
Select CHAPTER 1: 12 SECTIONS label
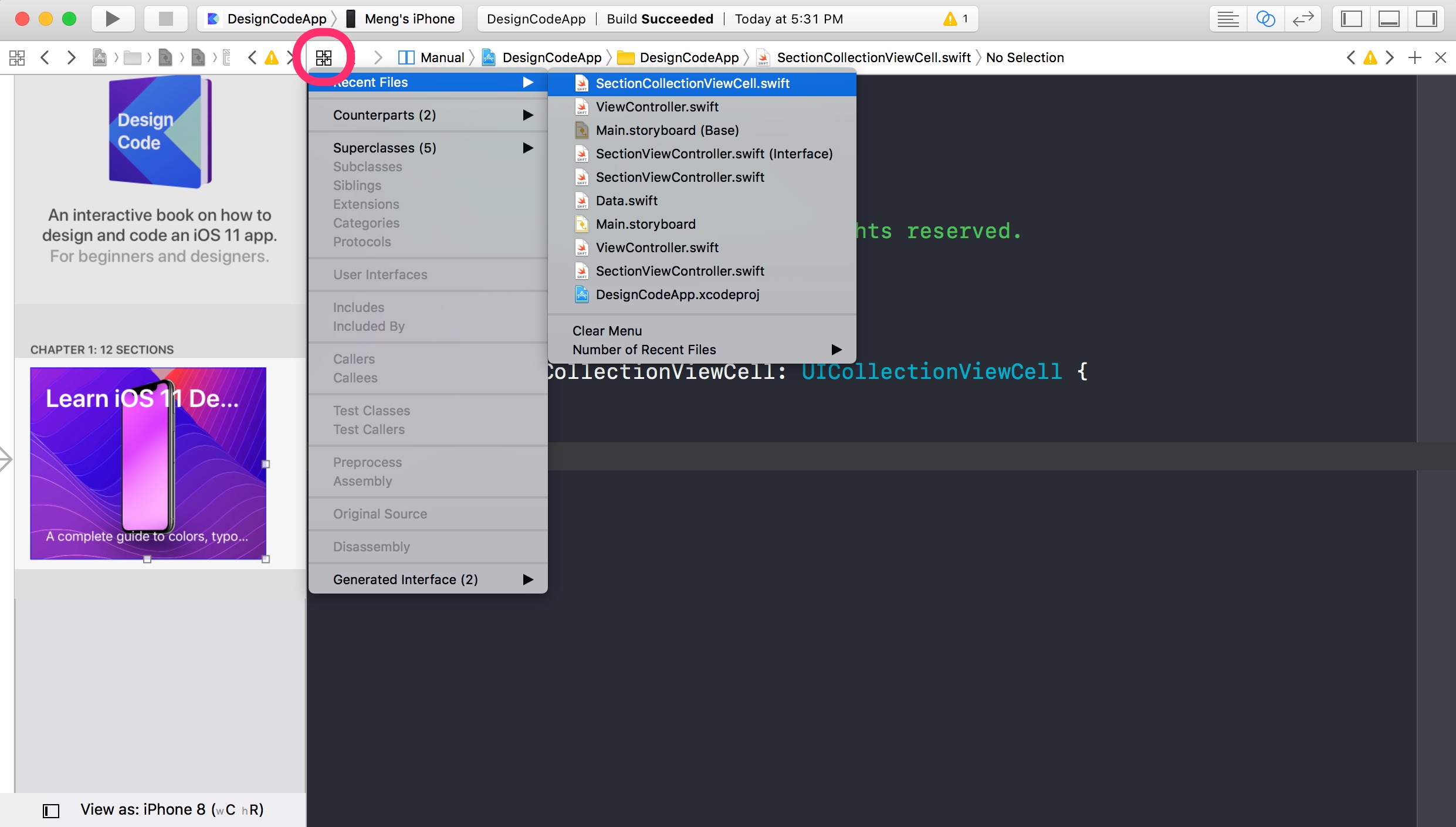(x=102, y=350)
